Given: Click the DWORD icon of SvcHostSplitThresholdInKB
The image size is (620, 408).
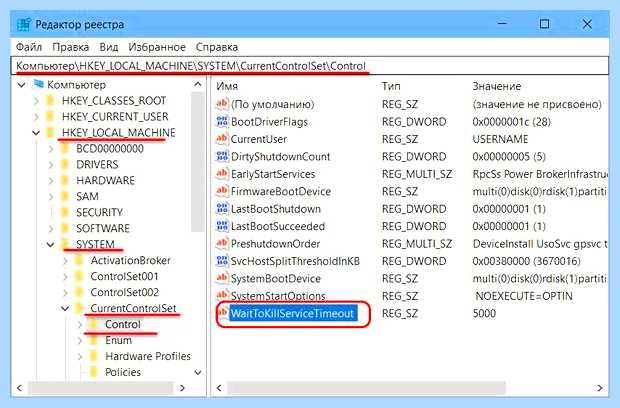Looking at the screenshot, I should [x=222, y=261].
